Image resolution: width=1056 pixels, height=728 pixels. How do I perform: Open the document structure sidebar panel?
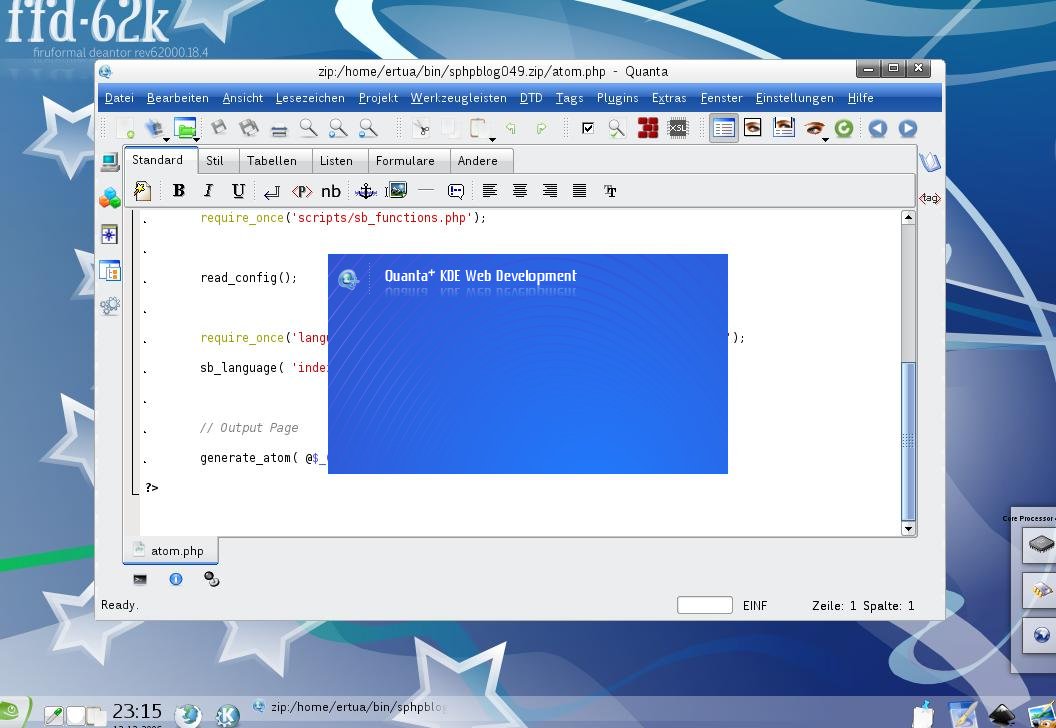point(110,271)
